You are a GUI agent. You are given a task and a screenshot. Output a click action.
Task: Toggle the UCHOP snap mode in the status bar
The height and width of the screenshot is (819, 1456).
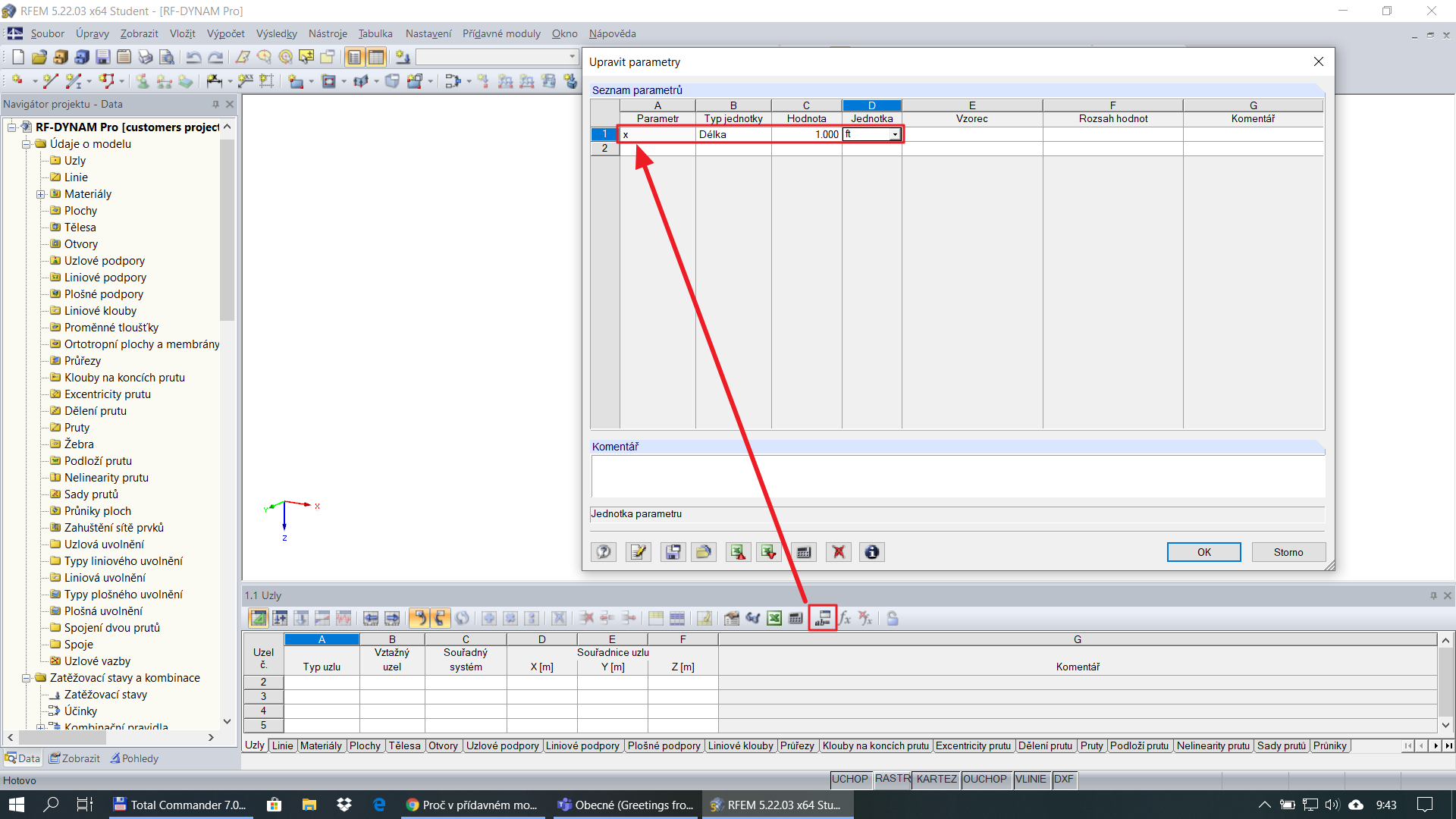[x=849, y=779]
